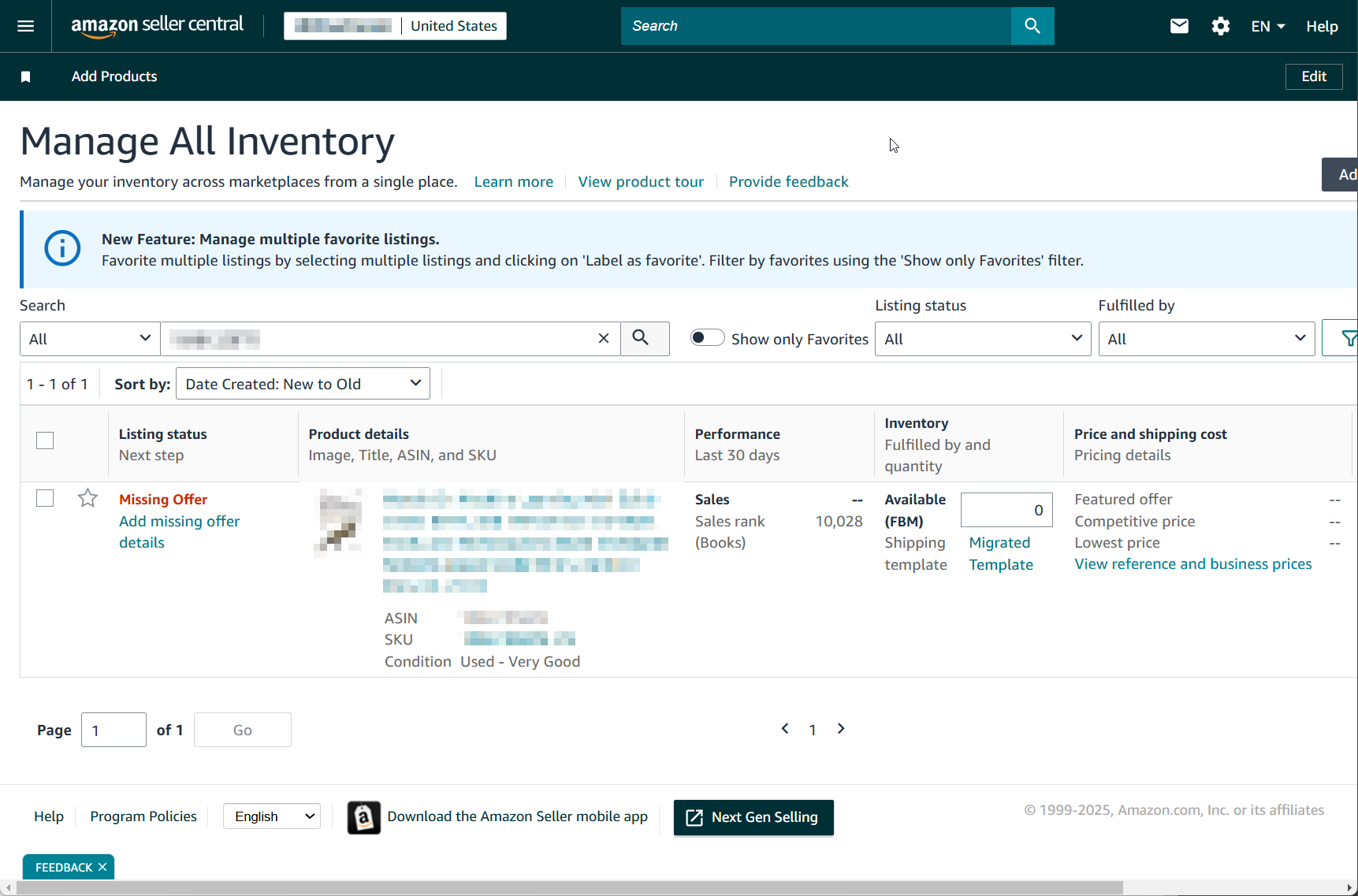Click the Go page button
Screen dimensions: 1358x896
point(243,730)
